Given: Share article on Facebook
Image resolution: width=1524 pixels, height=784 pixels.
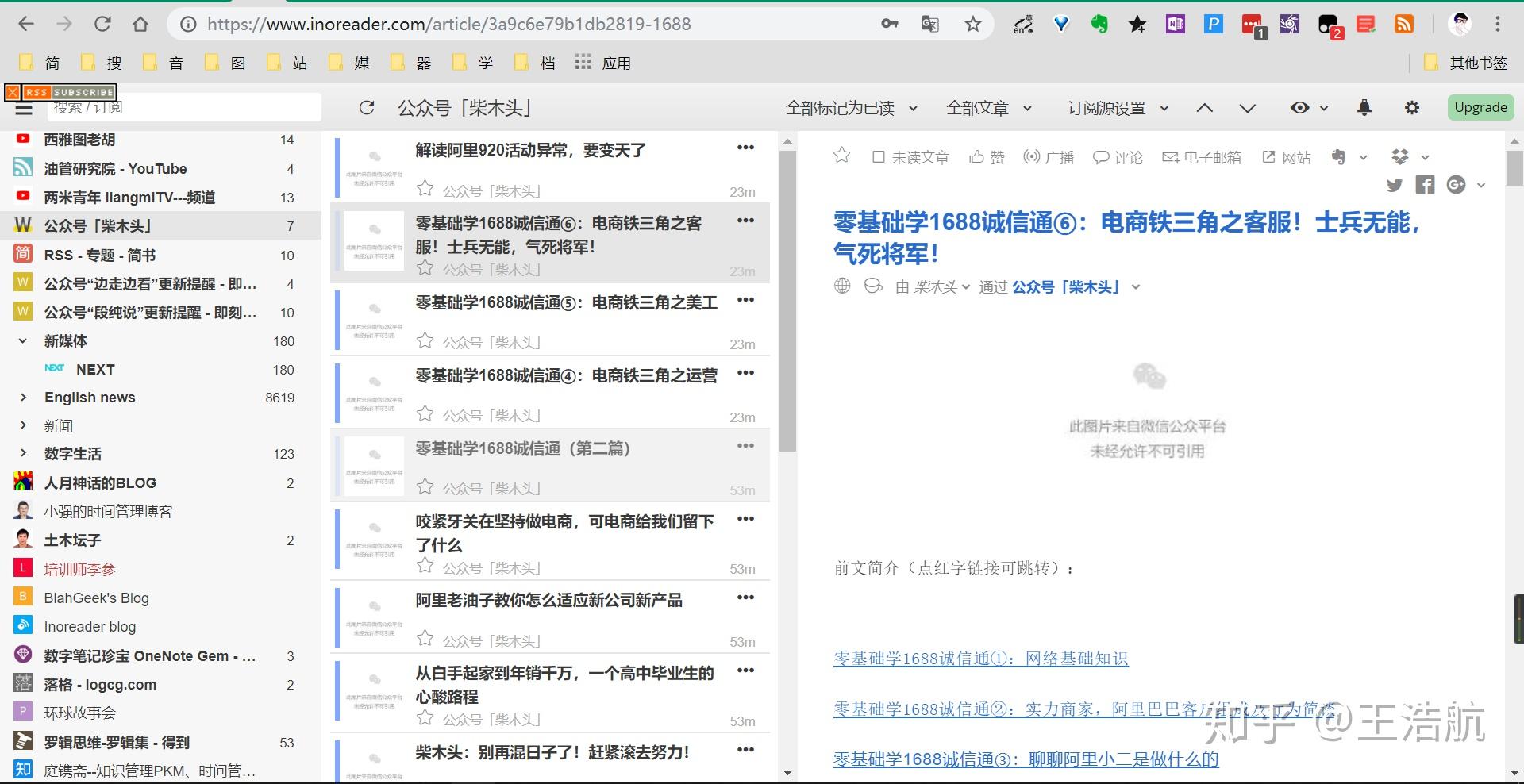Looking at the screenshot, I should (x=1426, y=185).
